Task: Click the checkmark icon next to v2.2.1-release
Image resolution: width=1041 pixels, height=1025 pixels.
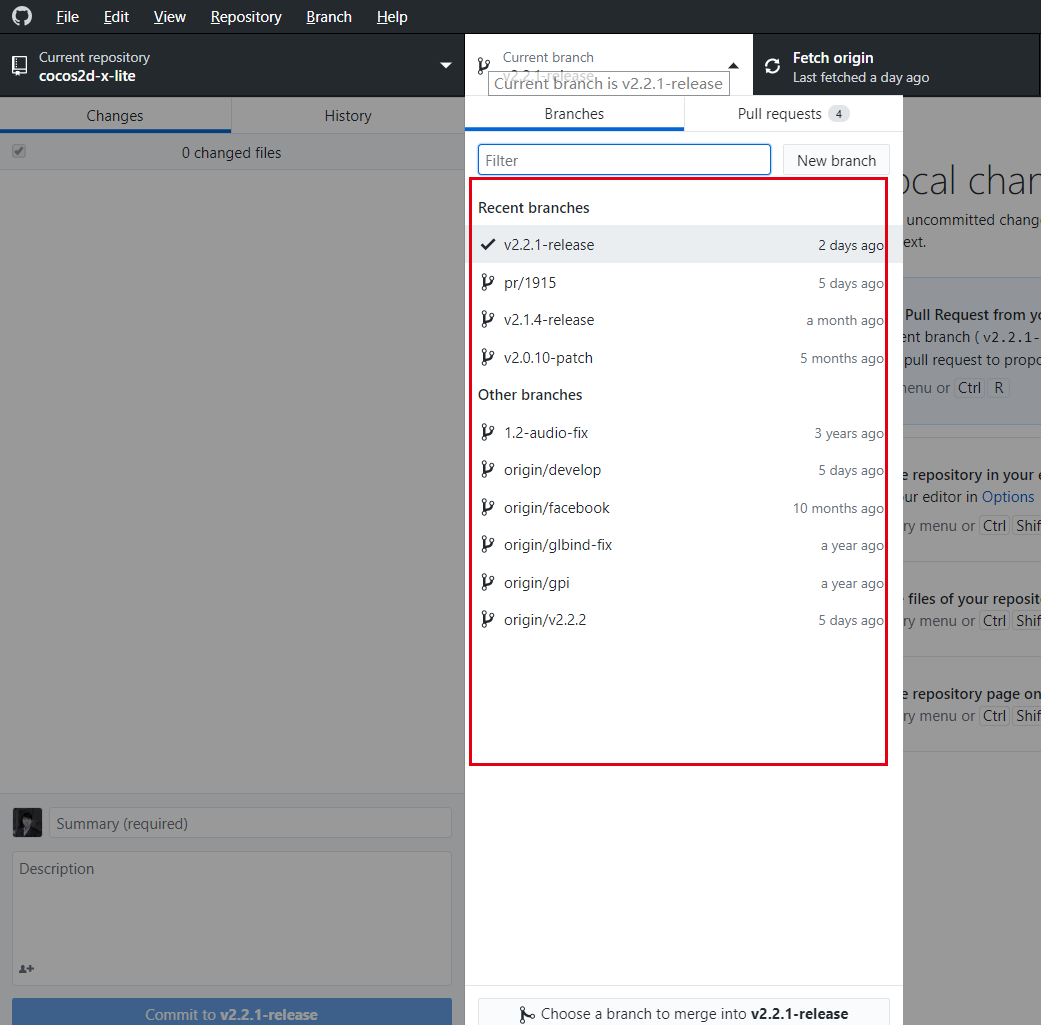Action: (x=488, y=244)
